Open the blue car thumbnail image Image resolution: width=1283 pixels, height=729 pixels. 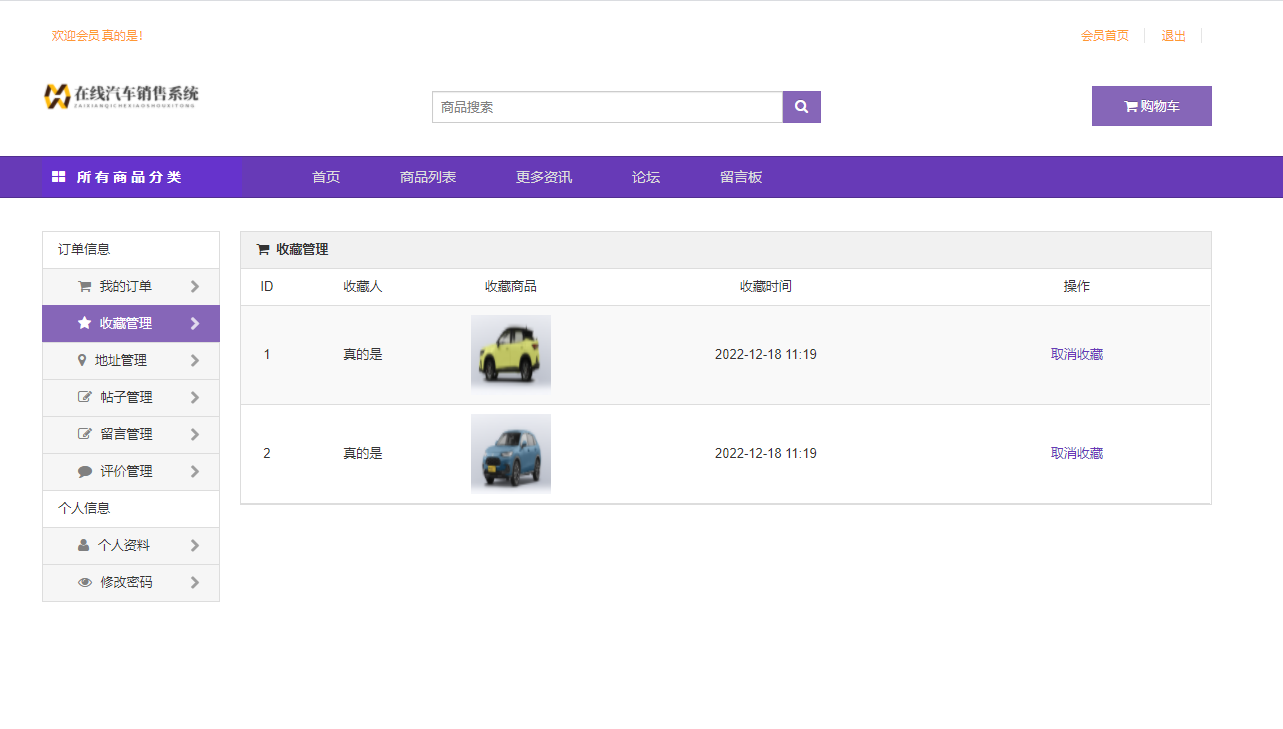pos(511,453)
